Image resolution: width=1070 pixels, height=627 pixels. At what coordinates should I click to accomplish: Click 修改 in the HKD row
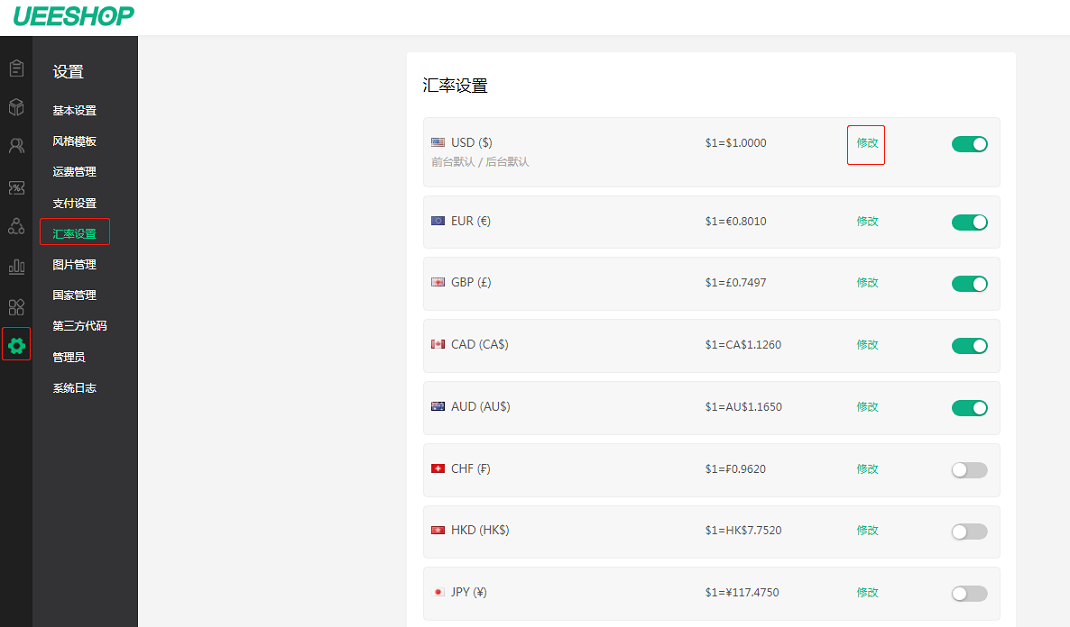pos(867,531)
